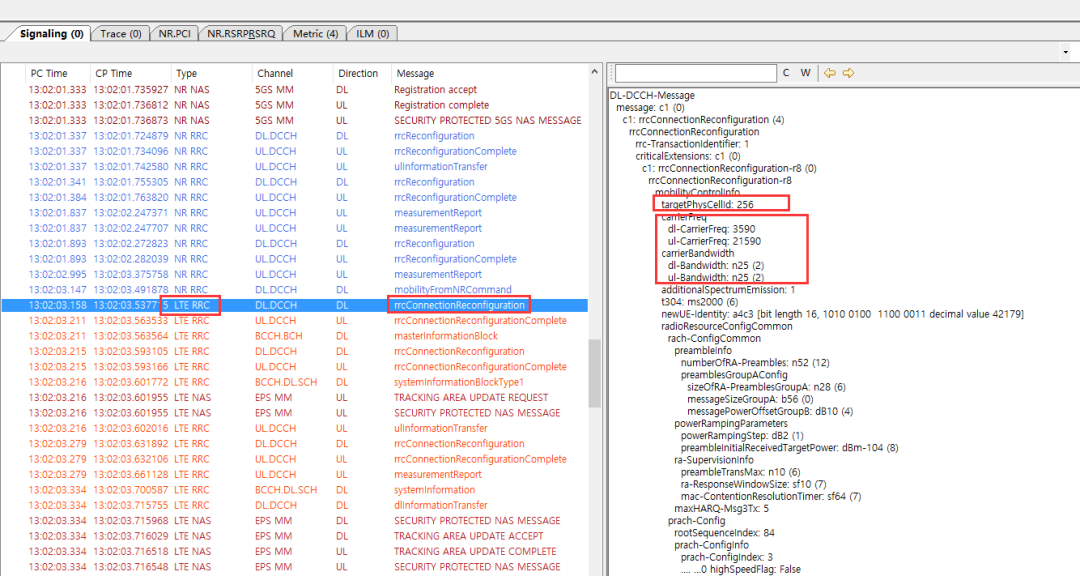The image size is (1080, 576).
Task: Open the ILM (0) tab
Action: (x=373, y=33)
